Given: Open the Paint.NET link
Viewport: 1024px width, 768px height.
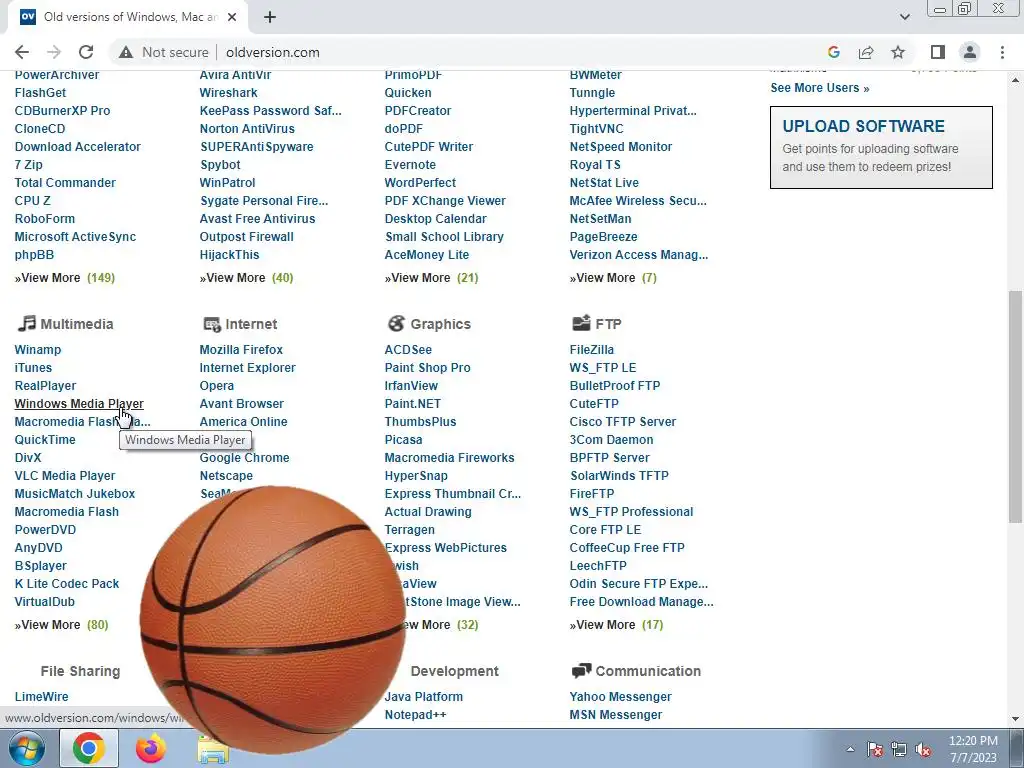Looking at the screenshot, I should pos(413,404).
